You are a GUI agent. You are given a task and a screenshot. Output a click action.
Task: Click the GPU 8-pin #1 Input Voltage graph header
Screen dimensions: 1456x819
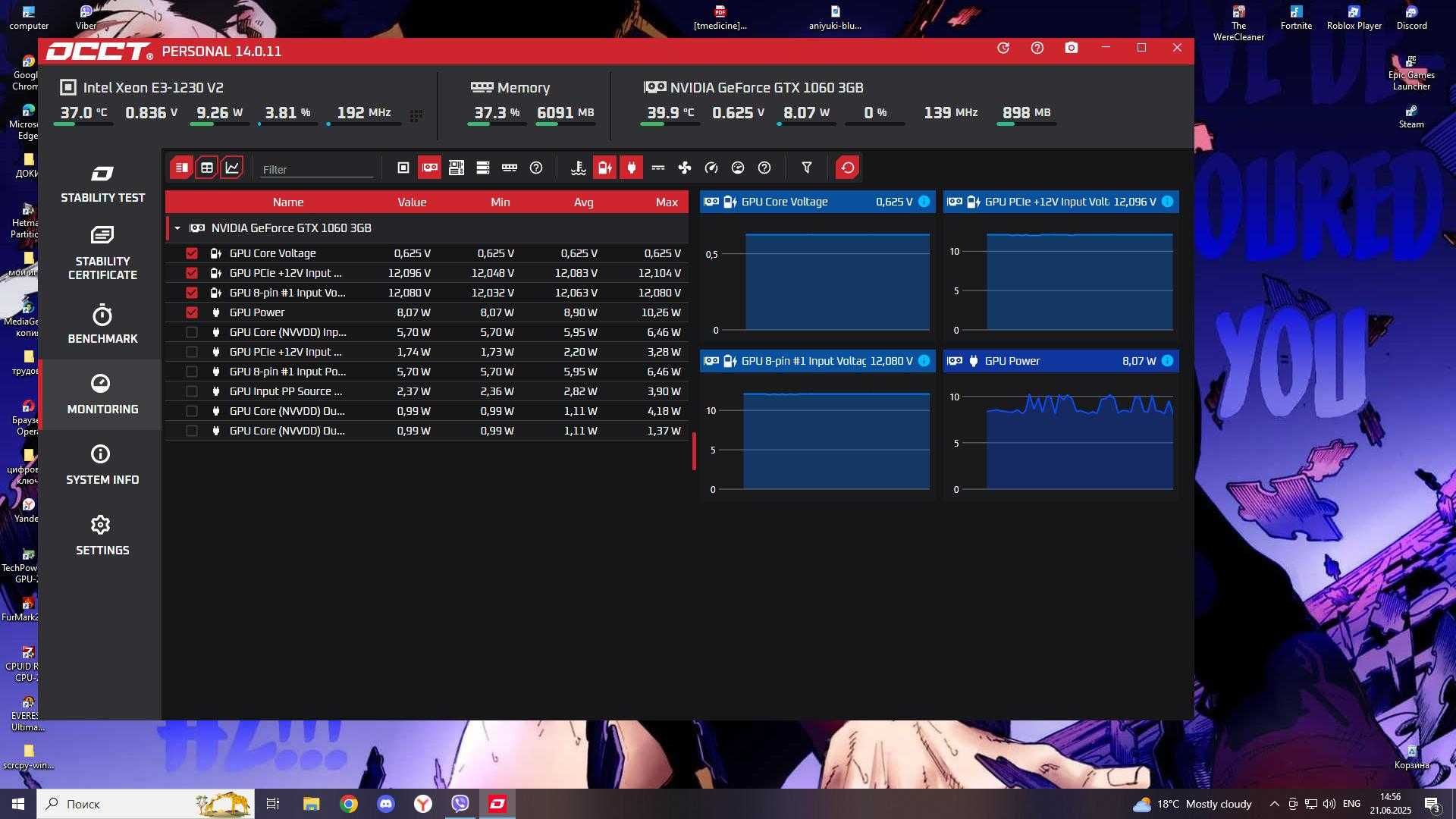click(817, 361)
